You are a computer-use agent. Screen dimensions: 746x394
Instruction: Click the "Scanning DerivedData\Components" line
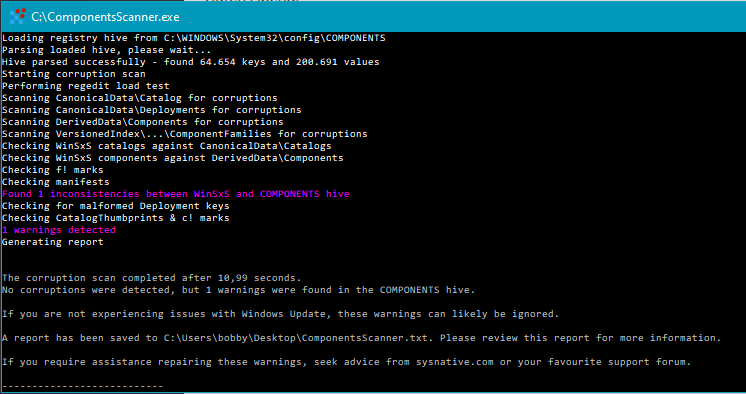[x=143, y=122]
